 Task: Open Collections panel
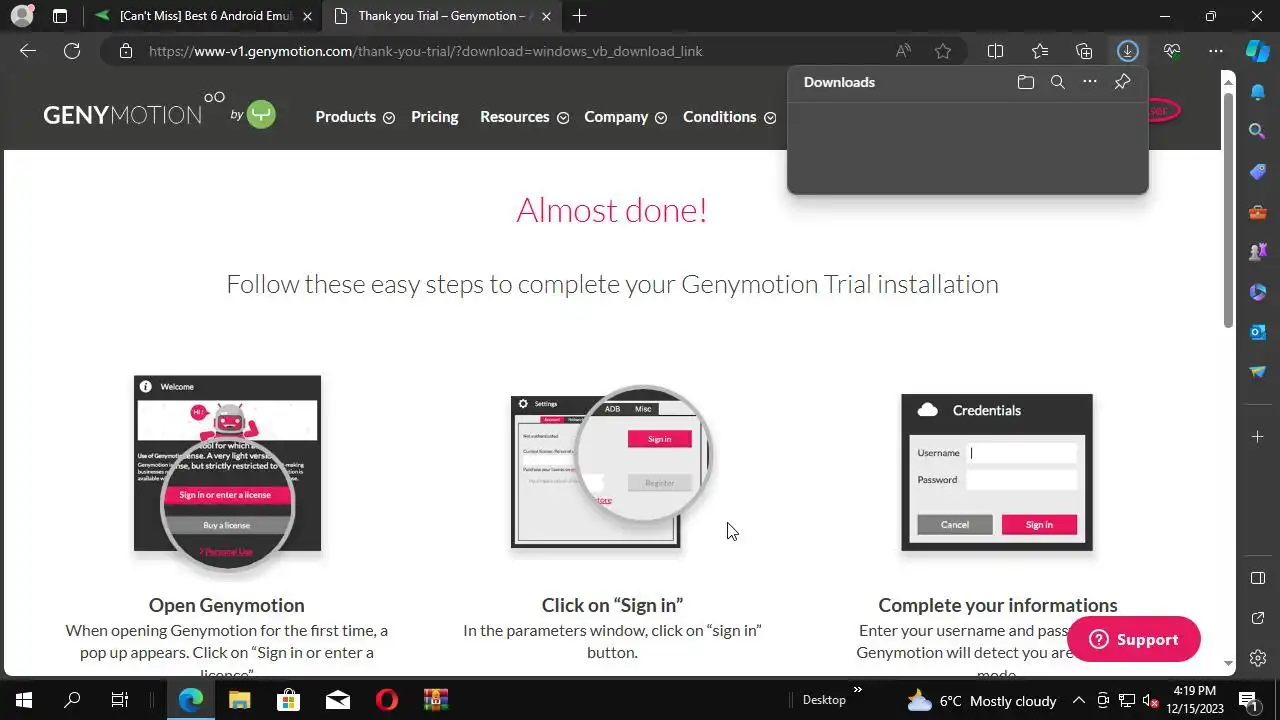(x=1084, y=51)
